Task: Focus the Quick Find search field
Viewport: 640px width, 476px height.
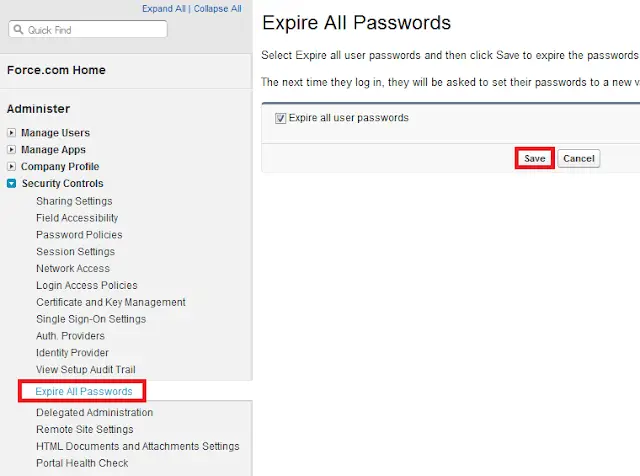Action: point(88,29)
